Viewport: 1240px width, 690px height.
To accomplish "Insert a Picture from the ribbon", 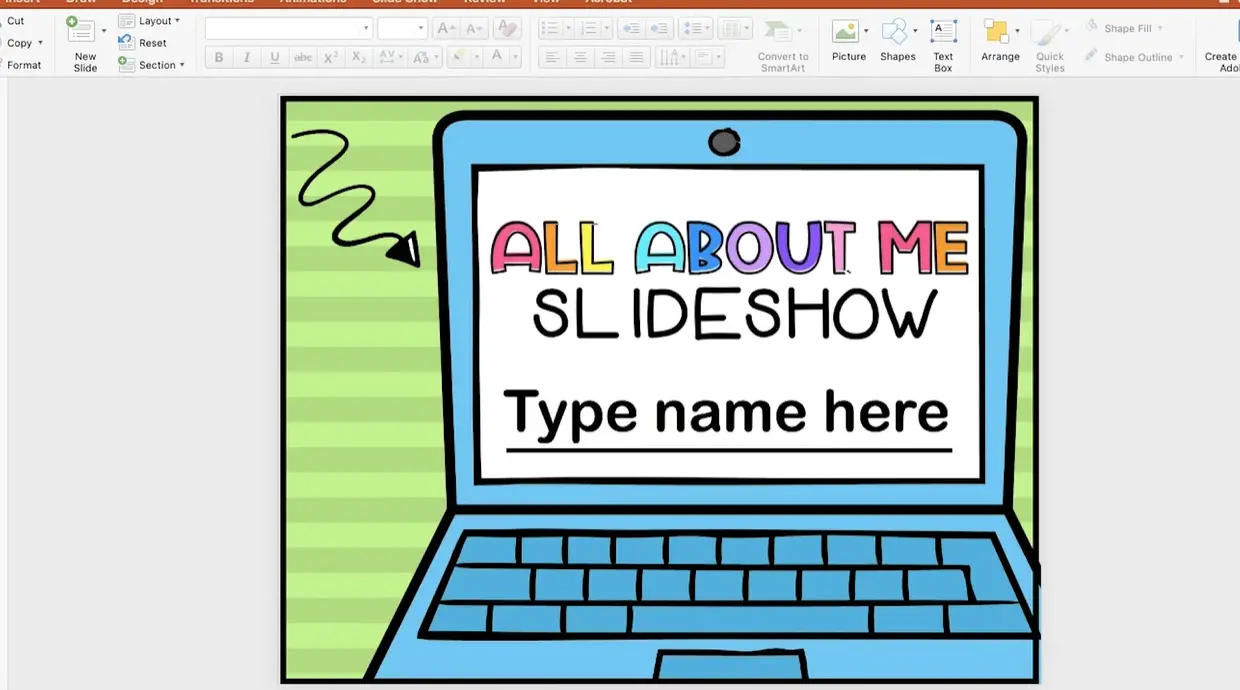I will pyautogui.click(x=846, y=32).
